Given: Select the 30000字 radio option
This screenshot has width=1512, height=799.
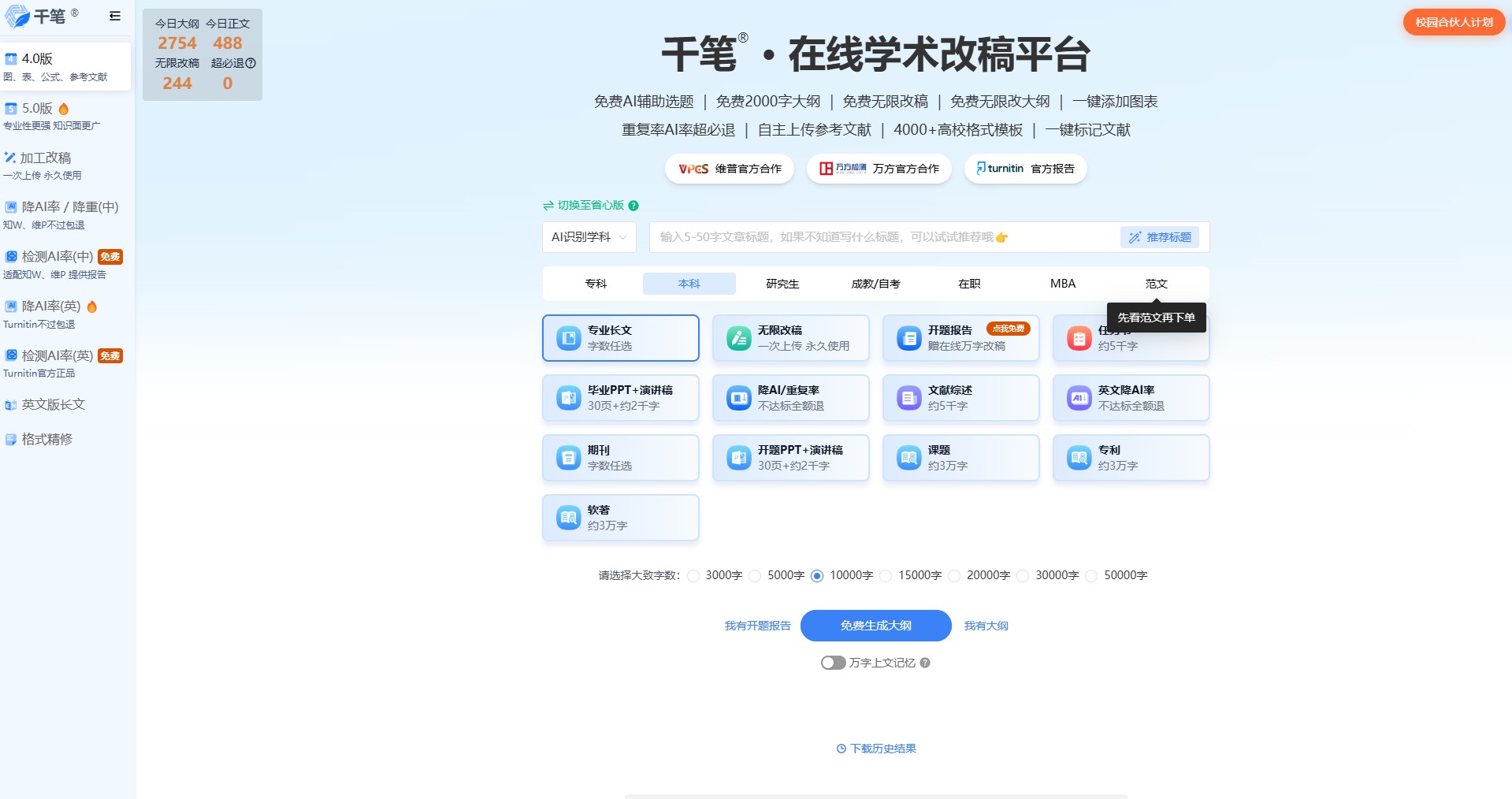Looking at the screenshot, I should click(1023, 576).
